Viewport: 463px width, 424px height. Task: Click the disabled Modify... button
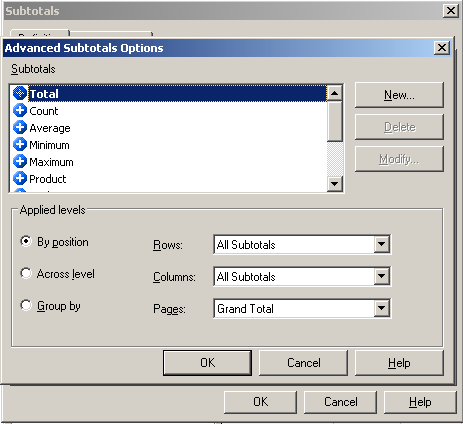(399, 159)
